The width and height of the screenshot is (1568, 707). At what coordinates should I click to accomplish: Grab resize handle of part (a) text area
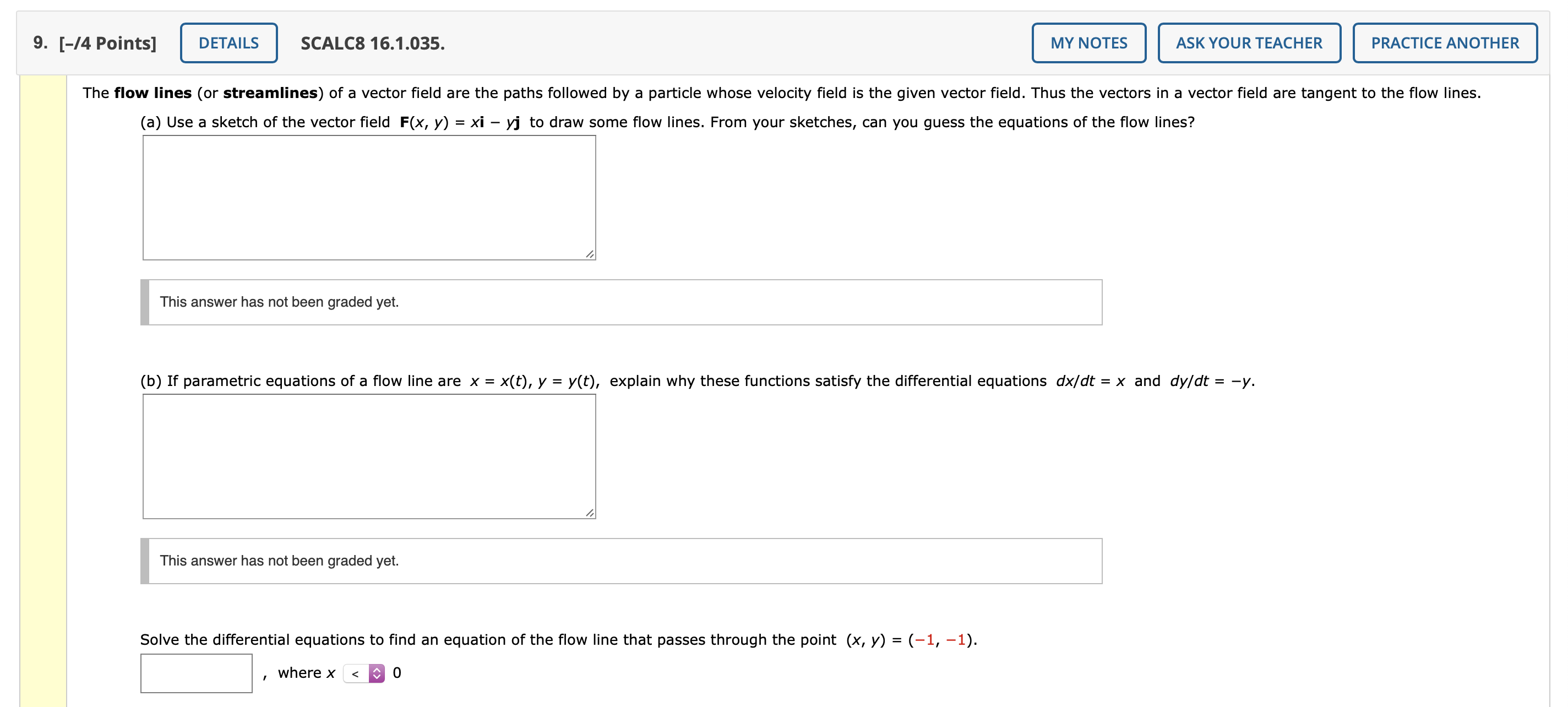coord(589,254)
